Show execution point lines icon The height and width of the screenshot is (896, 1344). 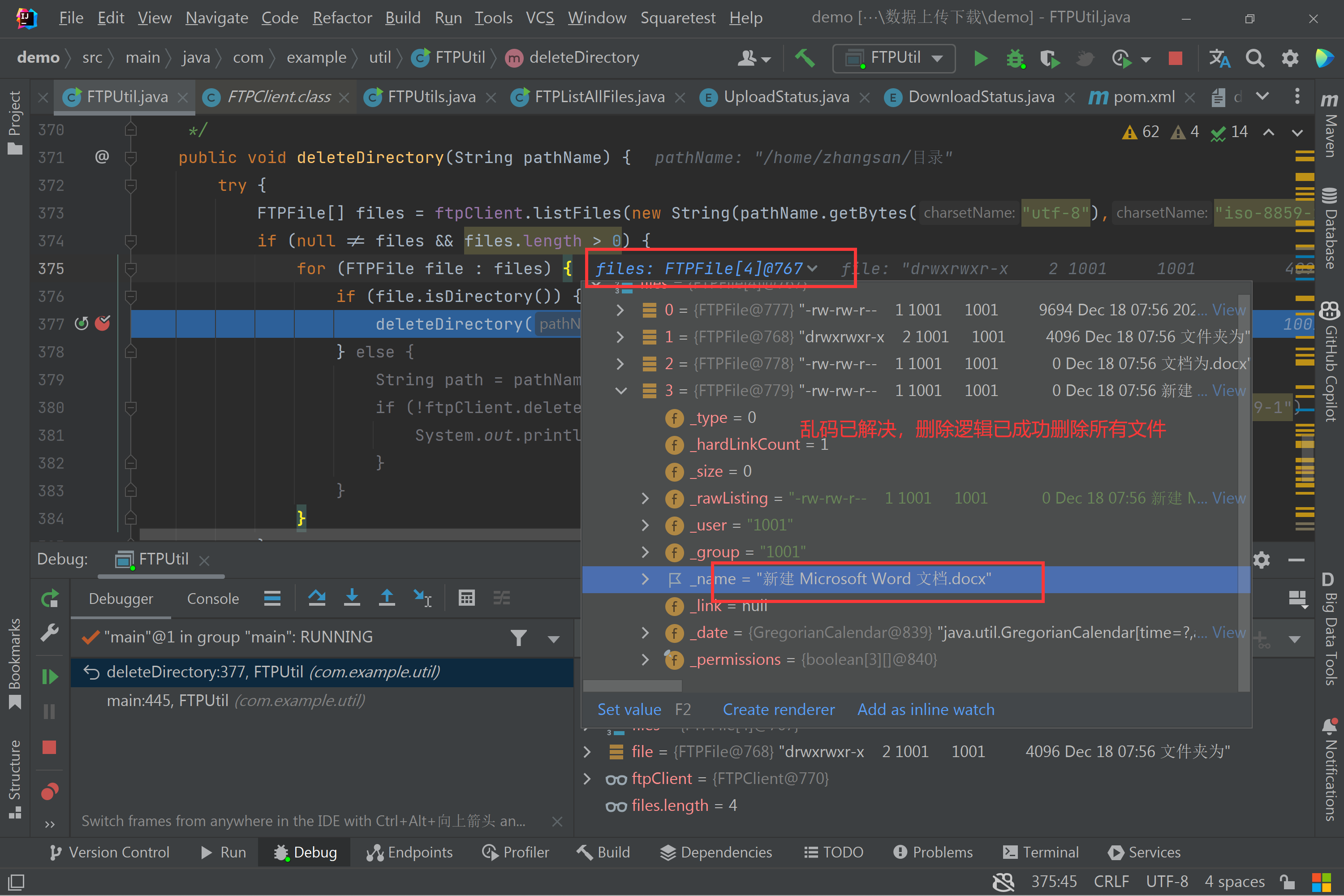[272, 598]
